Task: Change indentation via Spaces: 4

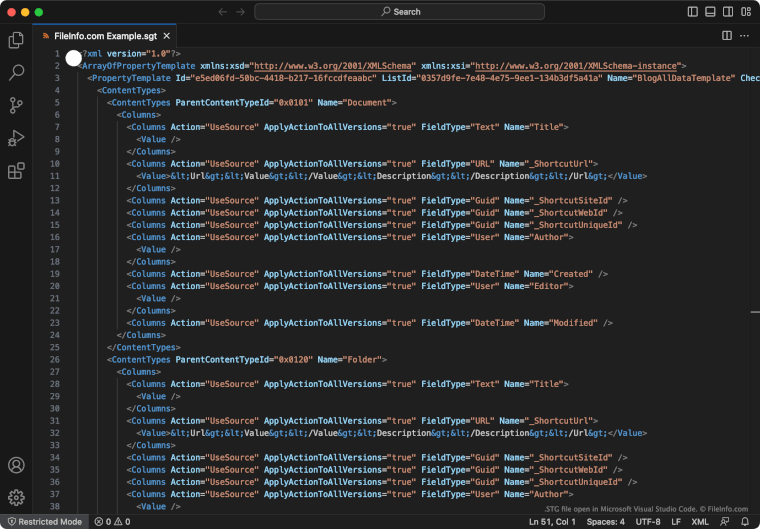Action: 605,522
